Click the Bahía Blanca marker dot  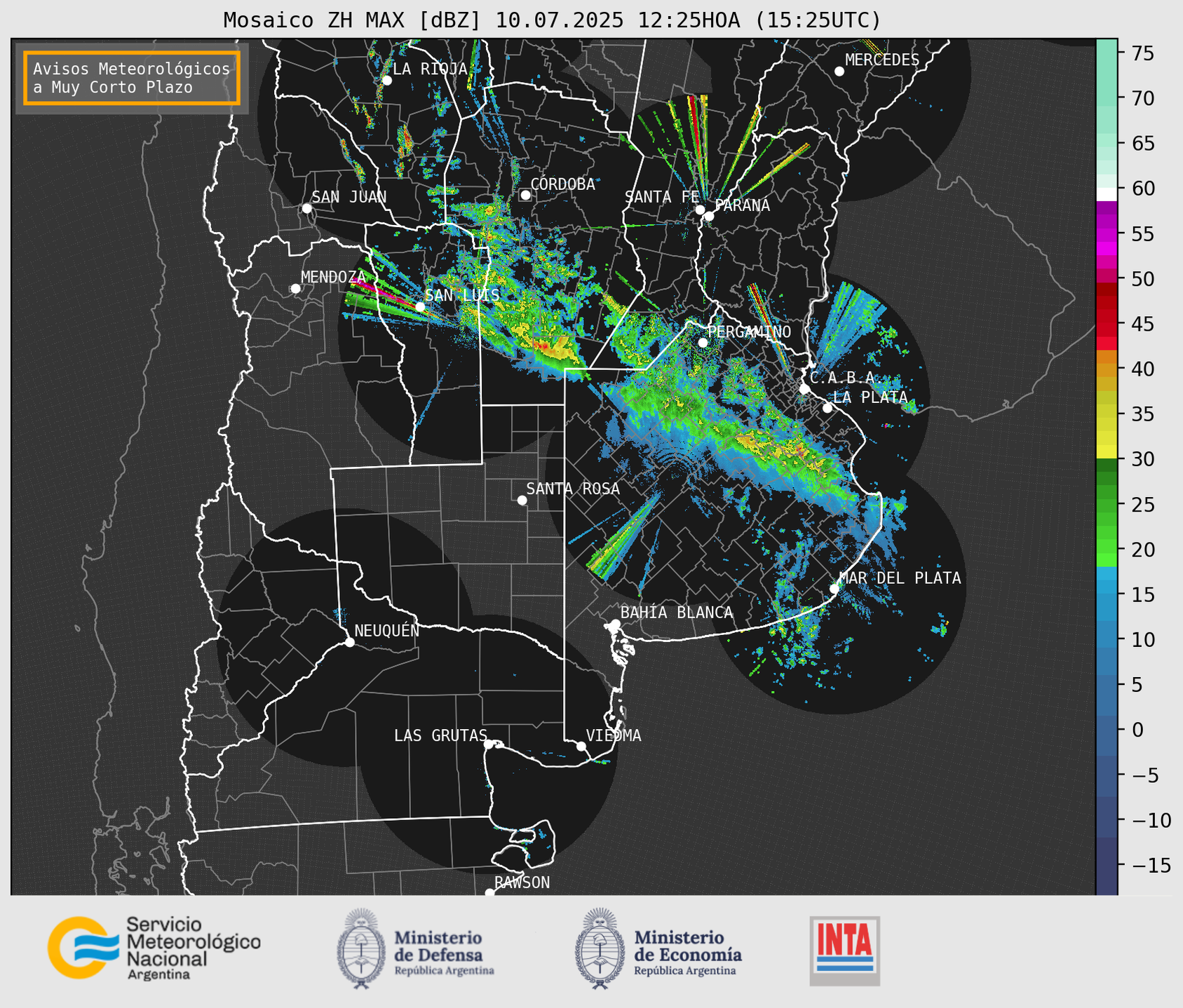coord(615,624)
